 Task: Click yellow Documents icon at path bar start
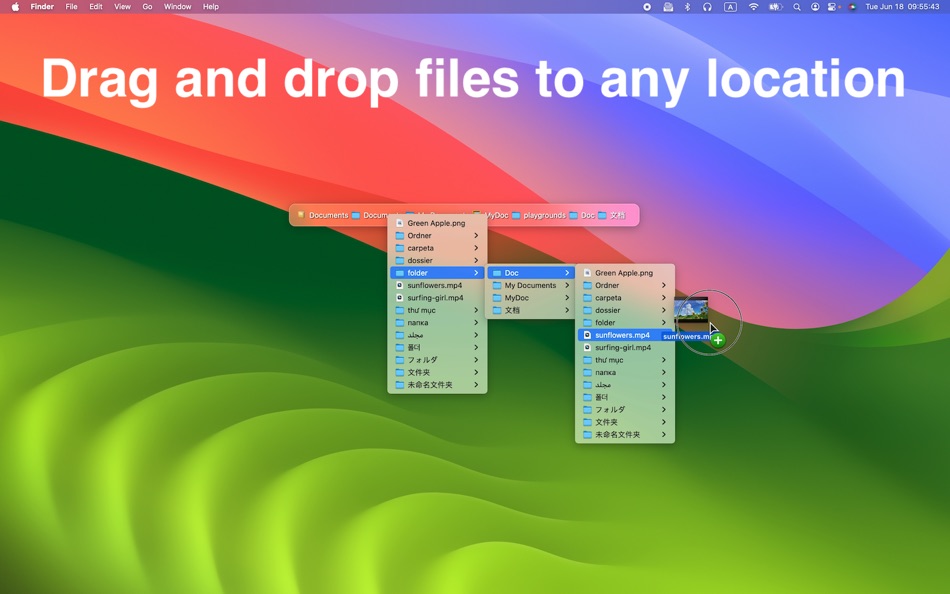301,215
